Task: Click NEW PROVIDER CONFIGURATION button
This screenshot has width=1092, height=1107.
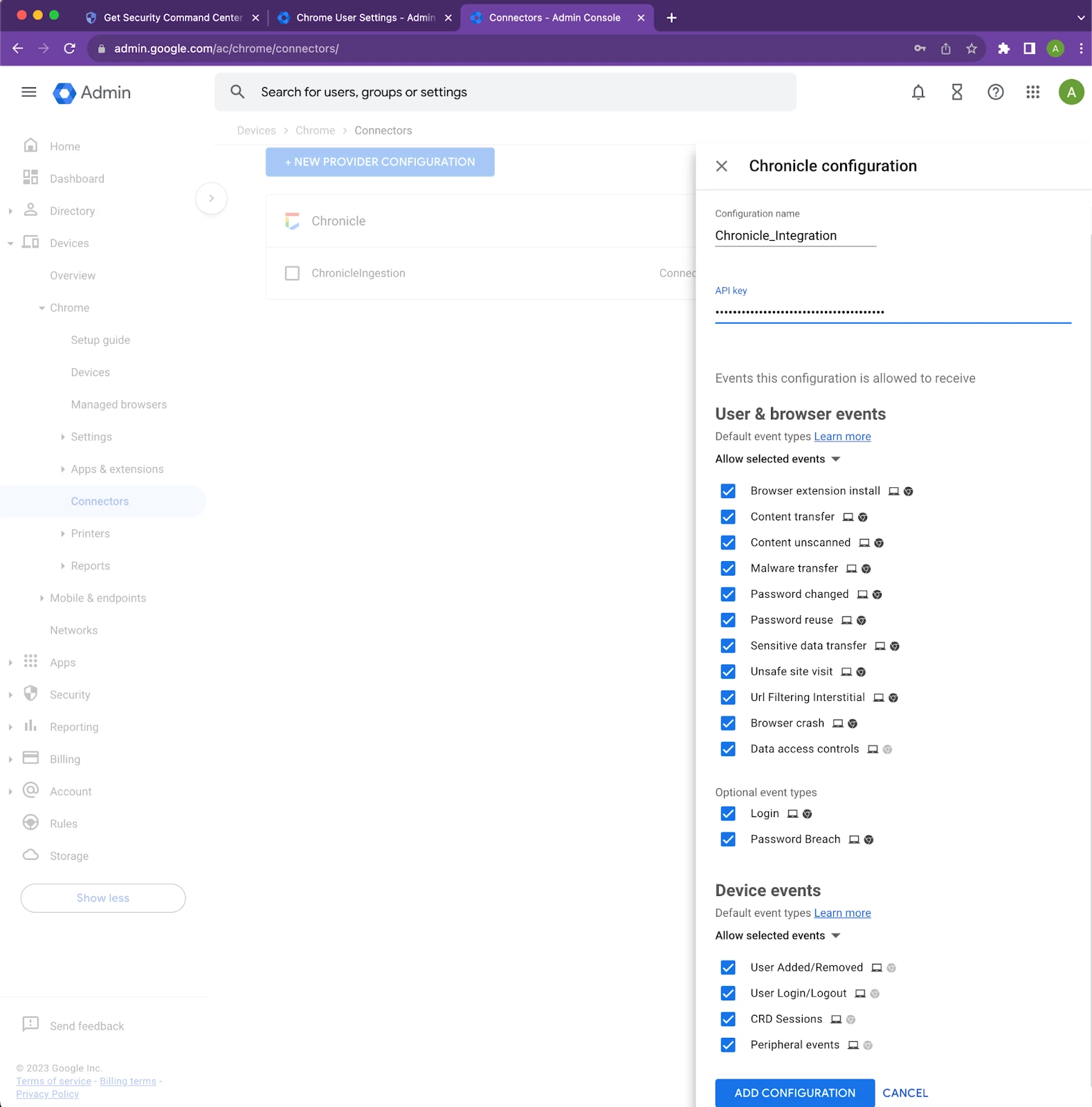Action: [380, 162]
